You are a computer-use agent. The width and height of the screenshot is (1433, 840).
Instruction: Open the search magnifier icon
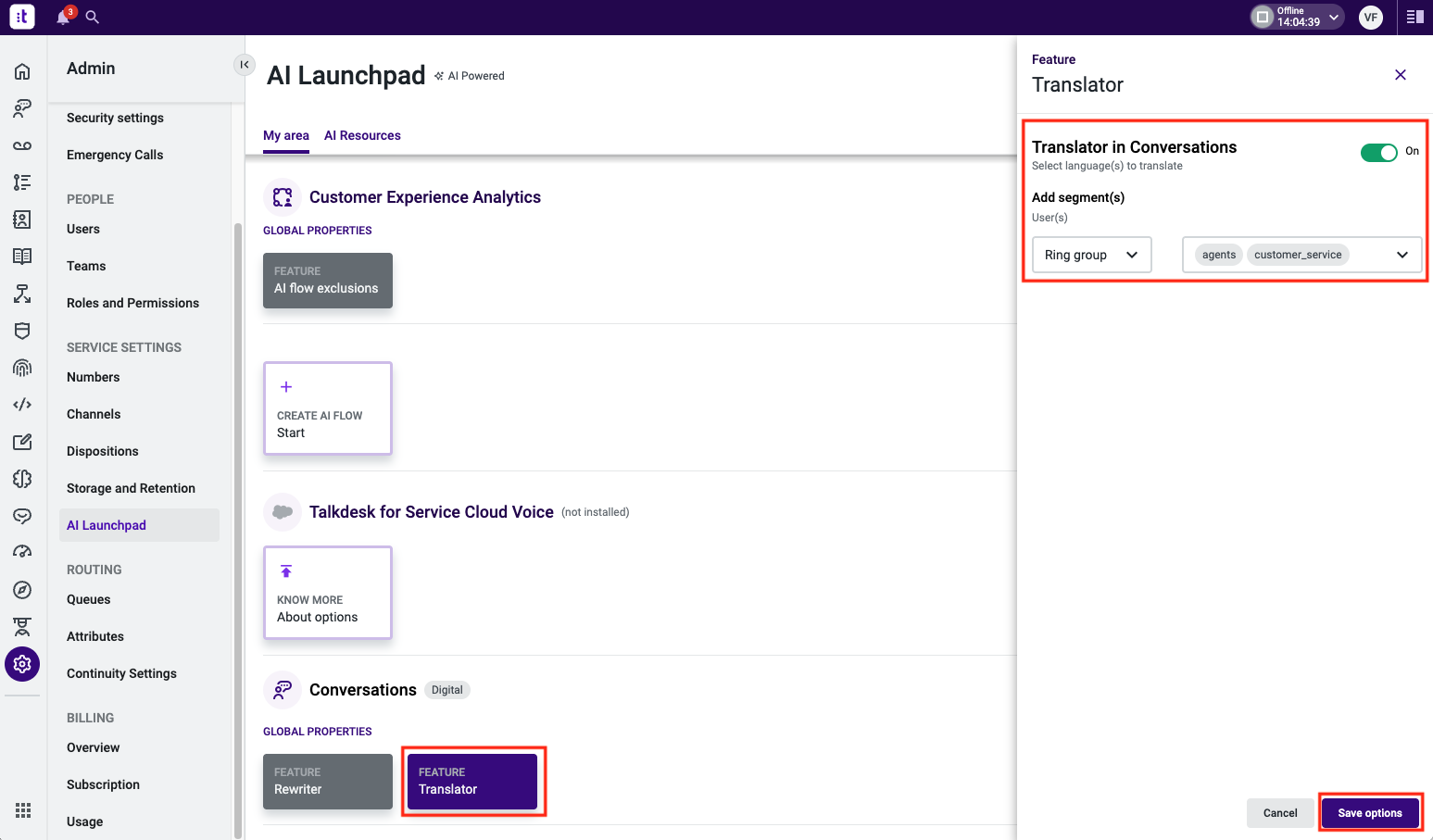(93, 17)
